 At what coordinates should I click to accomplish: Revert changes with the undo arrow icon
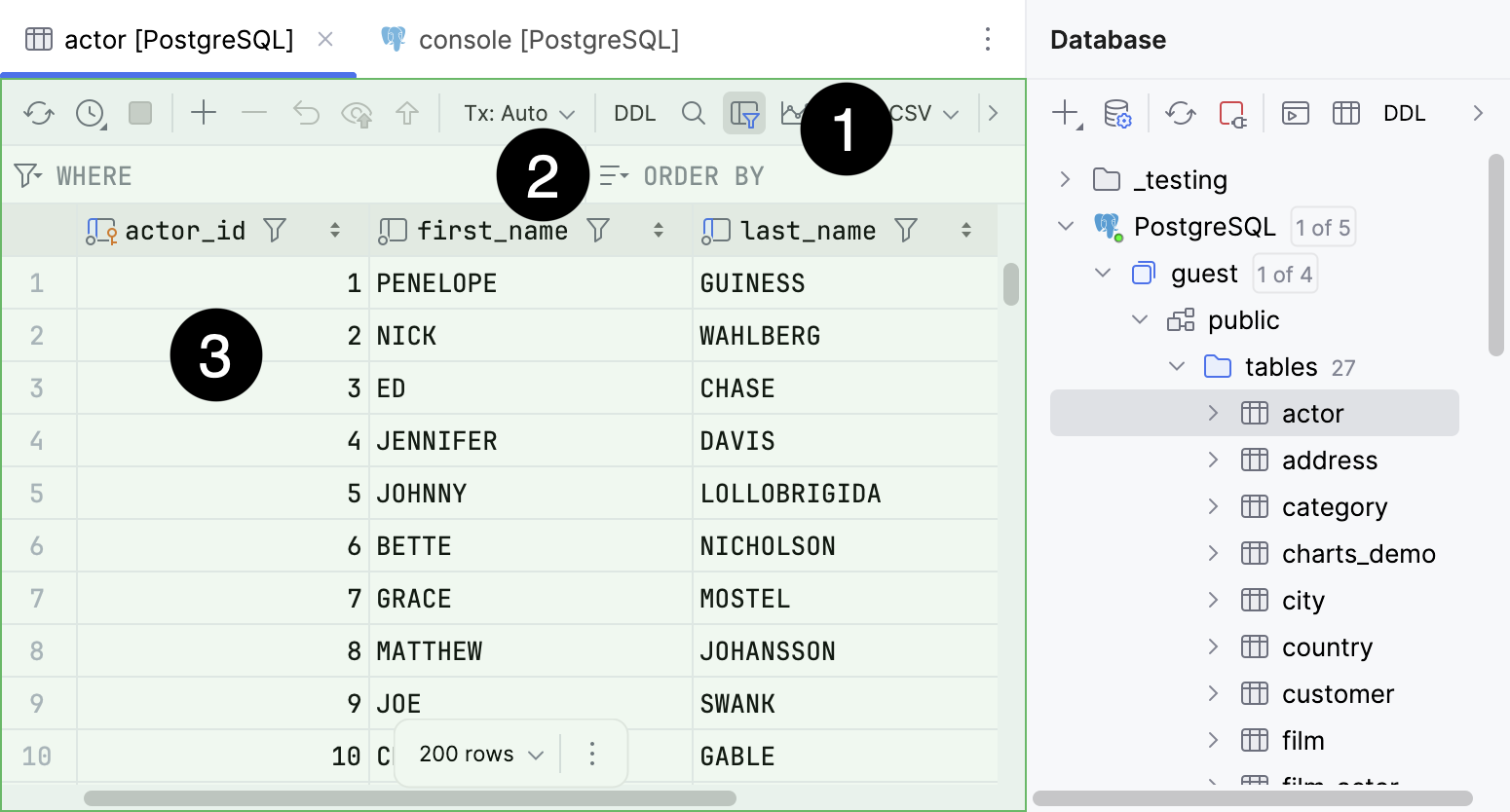pos(306,113)
